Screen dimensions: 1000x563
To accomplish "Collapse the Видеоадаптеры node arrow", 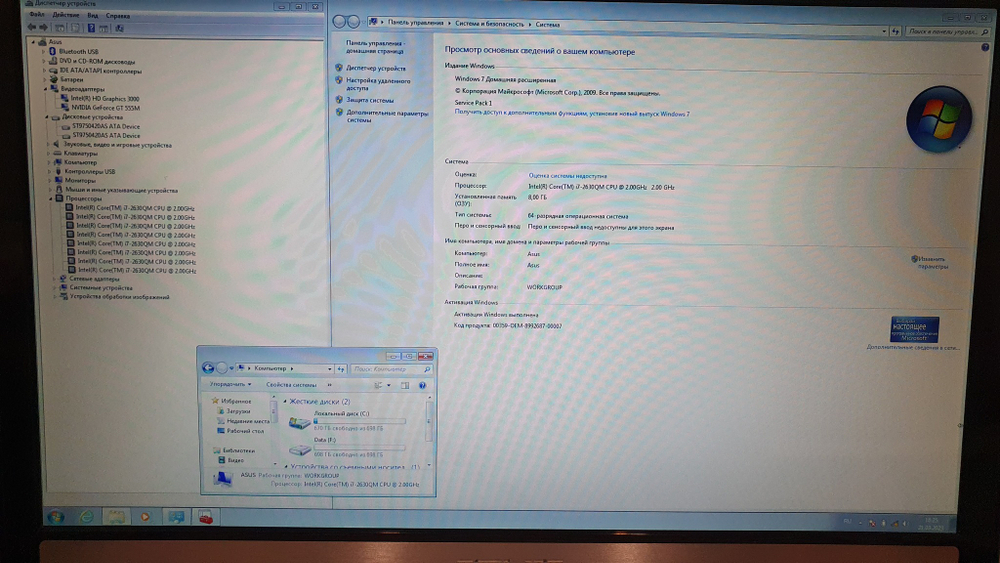I will [45, 89].
